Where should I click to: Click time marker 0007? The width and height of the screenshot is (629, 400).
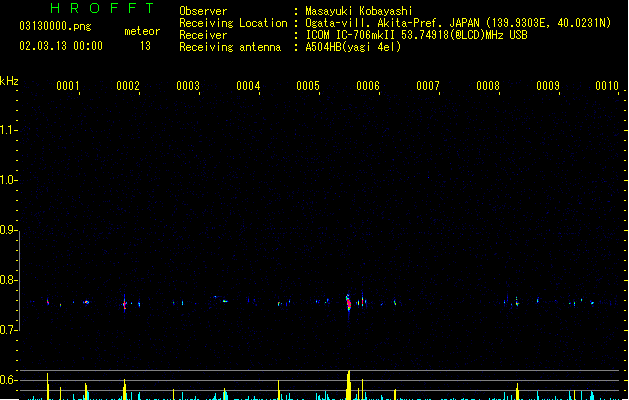tap(428, 86)
